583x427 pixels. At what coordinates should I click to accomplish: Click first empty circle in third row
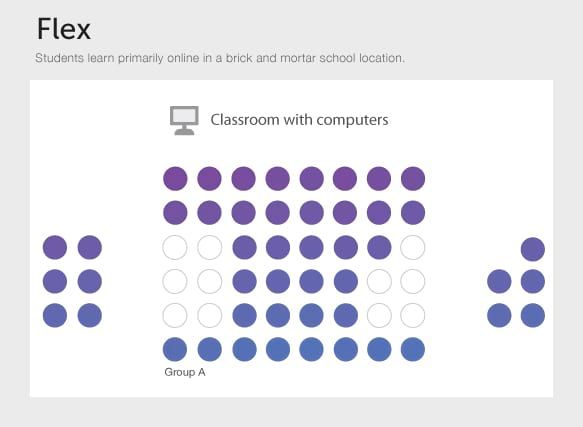coord(175,247)
